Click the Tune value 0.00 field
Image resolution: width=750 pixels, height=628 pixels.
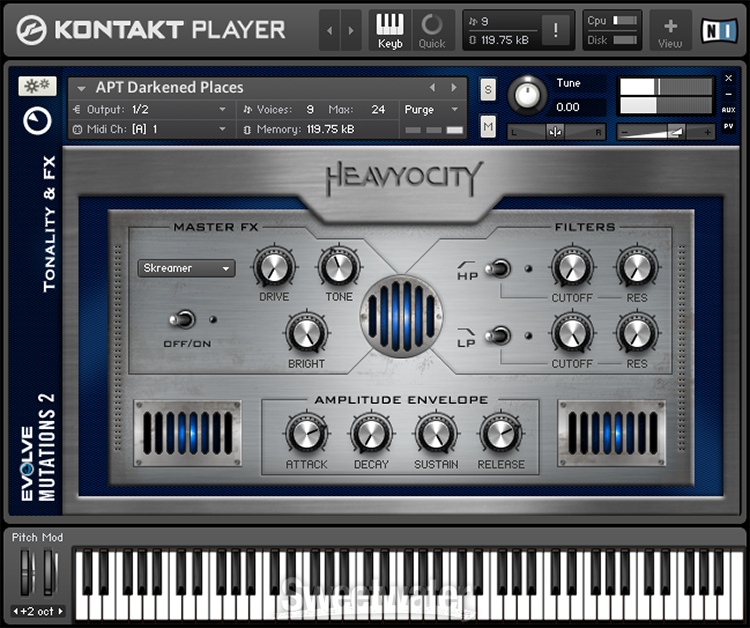point(579,107)
